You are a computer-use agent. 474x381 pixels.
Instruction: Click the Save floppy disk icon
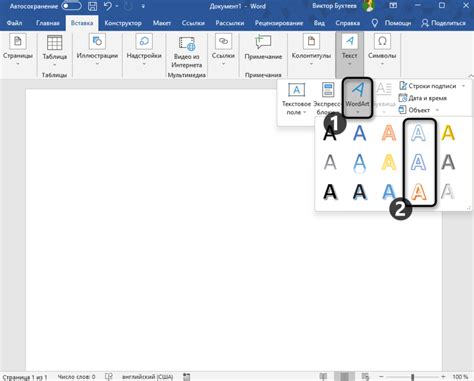[92, 6]
